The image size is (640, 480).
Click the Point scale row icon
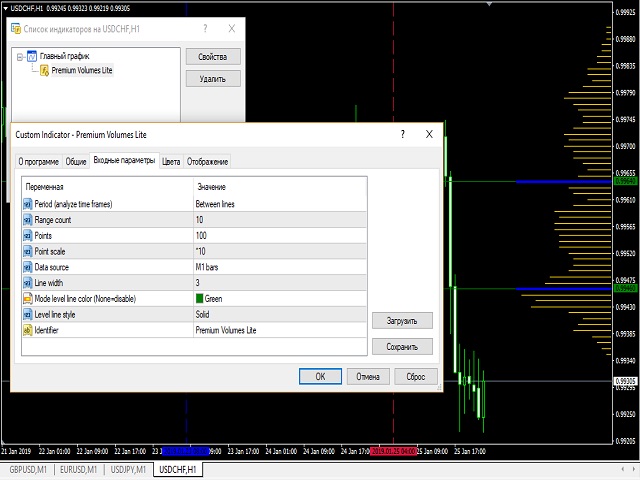click(27, 251)
